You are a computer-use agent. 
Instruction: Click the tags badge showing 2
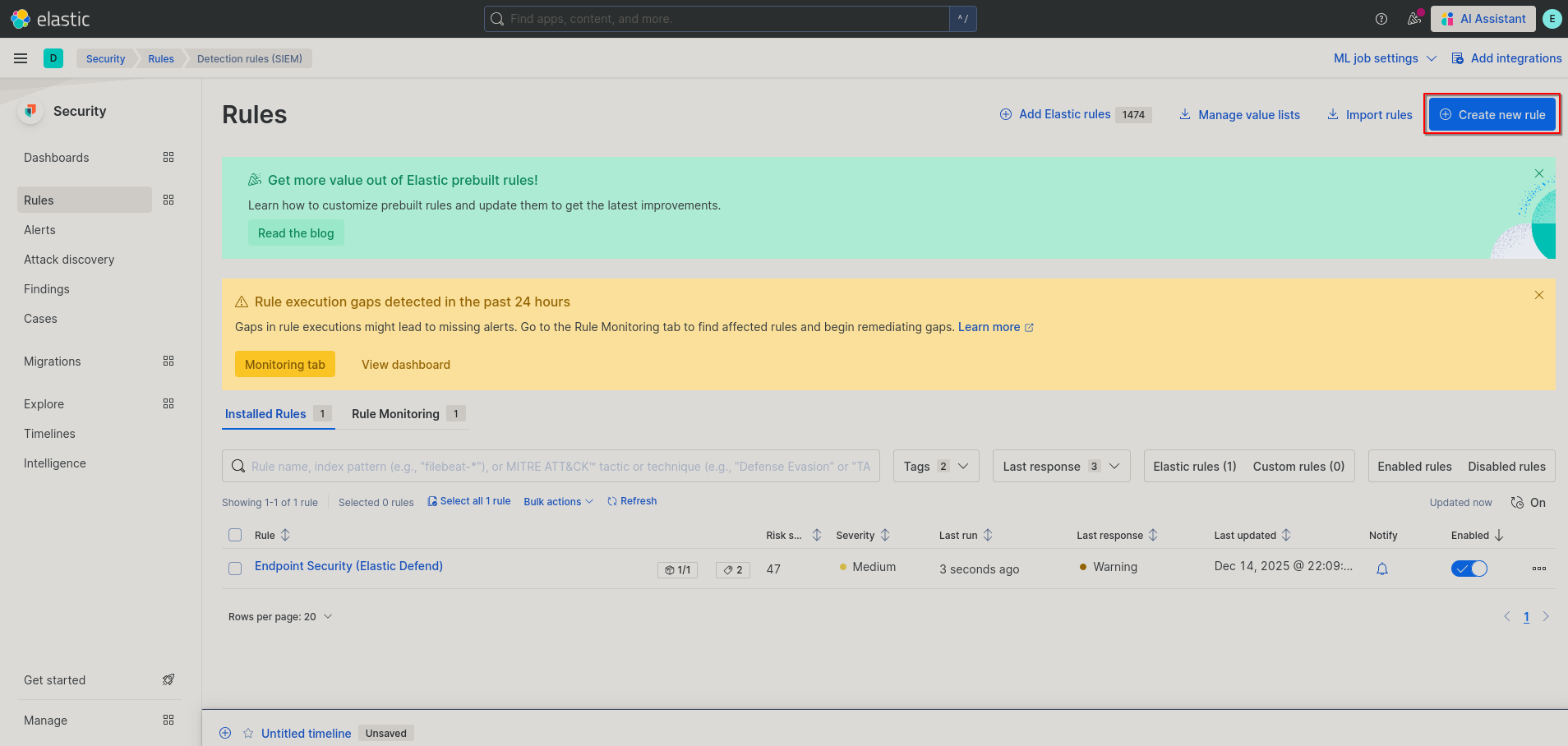click(x=733, y=569)
